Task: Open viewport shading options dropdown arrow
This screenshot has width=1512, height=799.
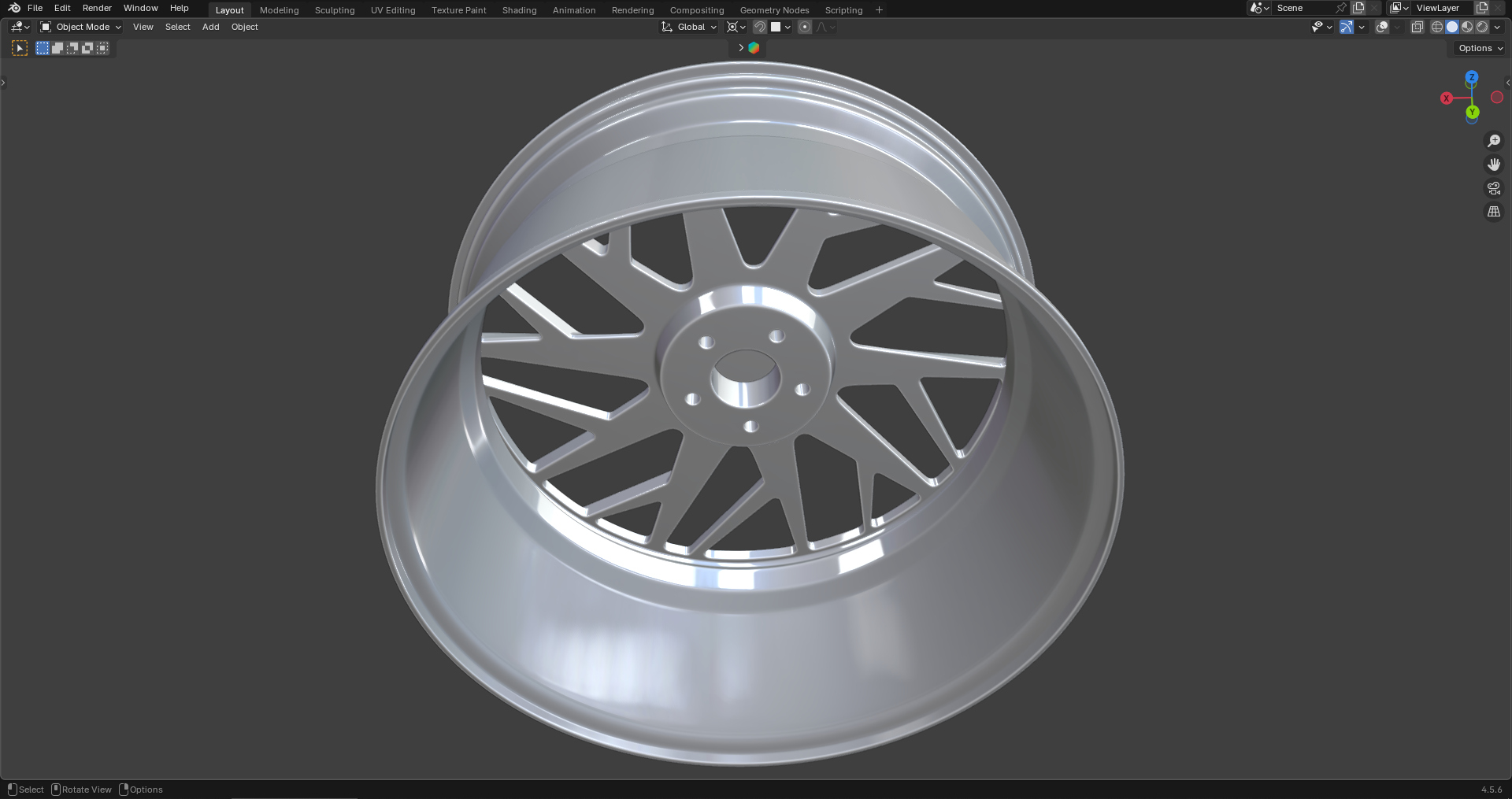Action: 1498,27
